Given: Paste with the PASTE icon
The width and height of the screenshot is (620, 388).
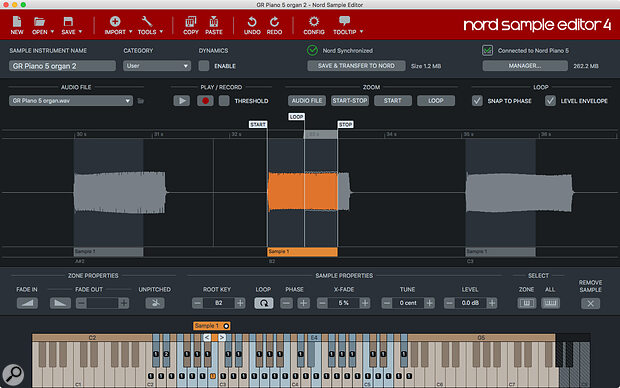Looking at the screenshot, I should [x=214, y=21].
